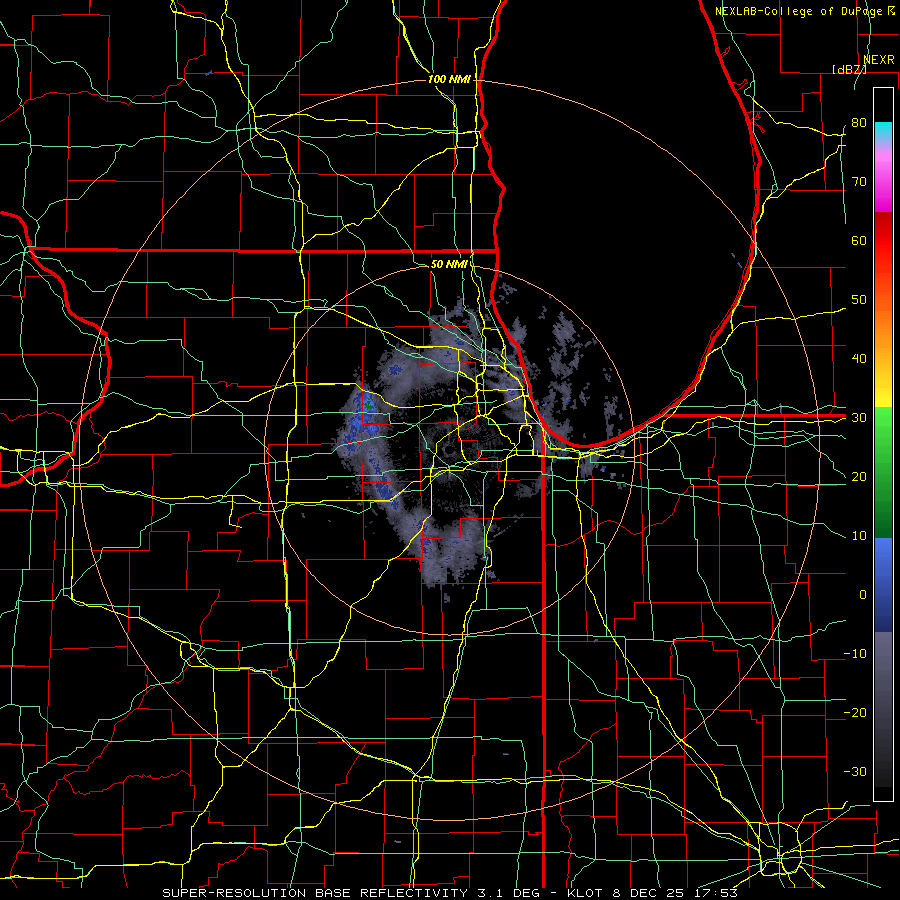Click the dBZ units label

click(x=849, y=69)
